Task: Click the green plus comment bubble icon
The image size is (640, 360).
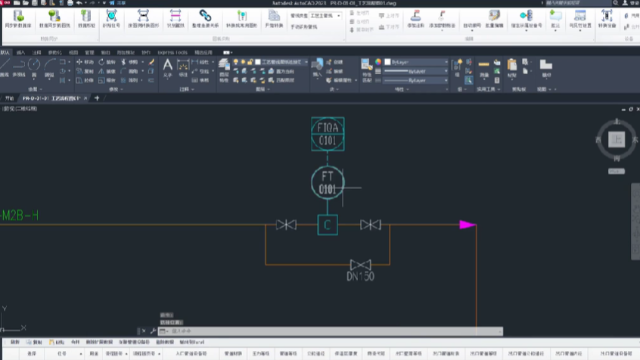Action: coord(556,16)
